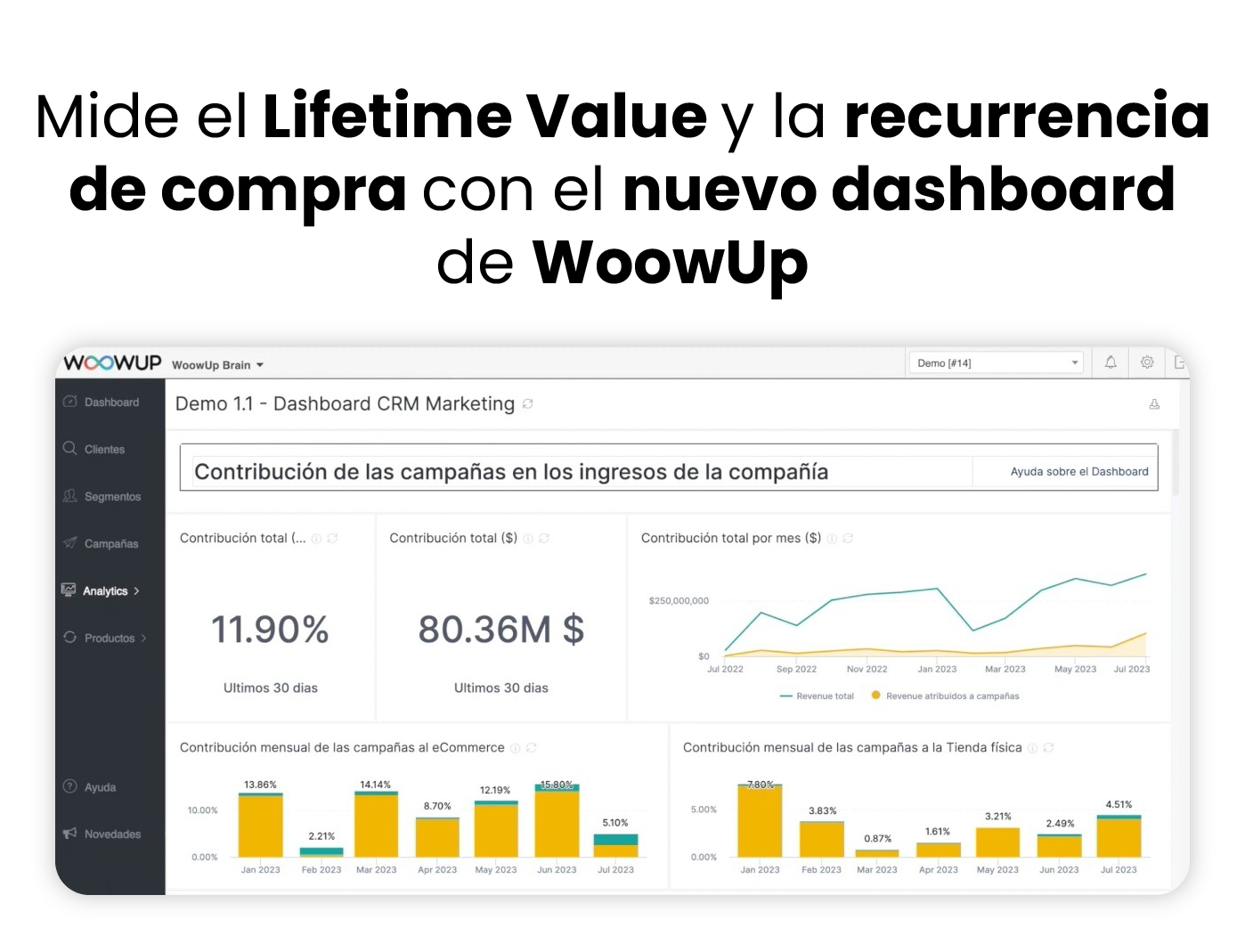
Task: Click info icon on Tienda física chart
Action: 1032,748
